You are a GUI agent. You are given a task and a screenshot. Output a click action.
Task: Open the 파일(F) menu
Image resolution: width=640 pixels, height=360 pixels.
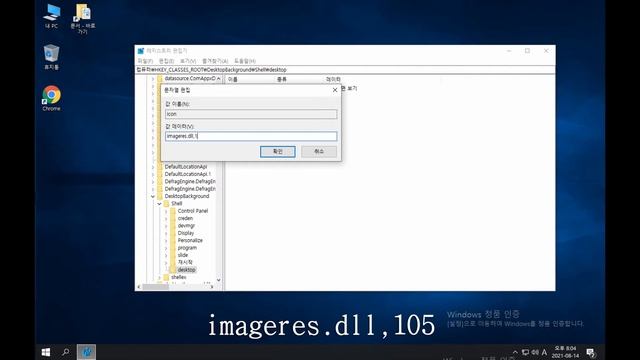pyautogui.click(x=145, y=61)
